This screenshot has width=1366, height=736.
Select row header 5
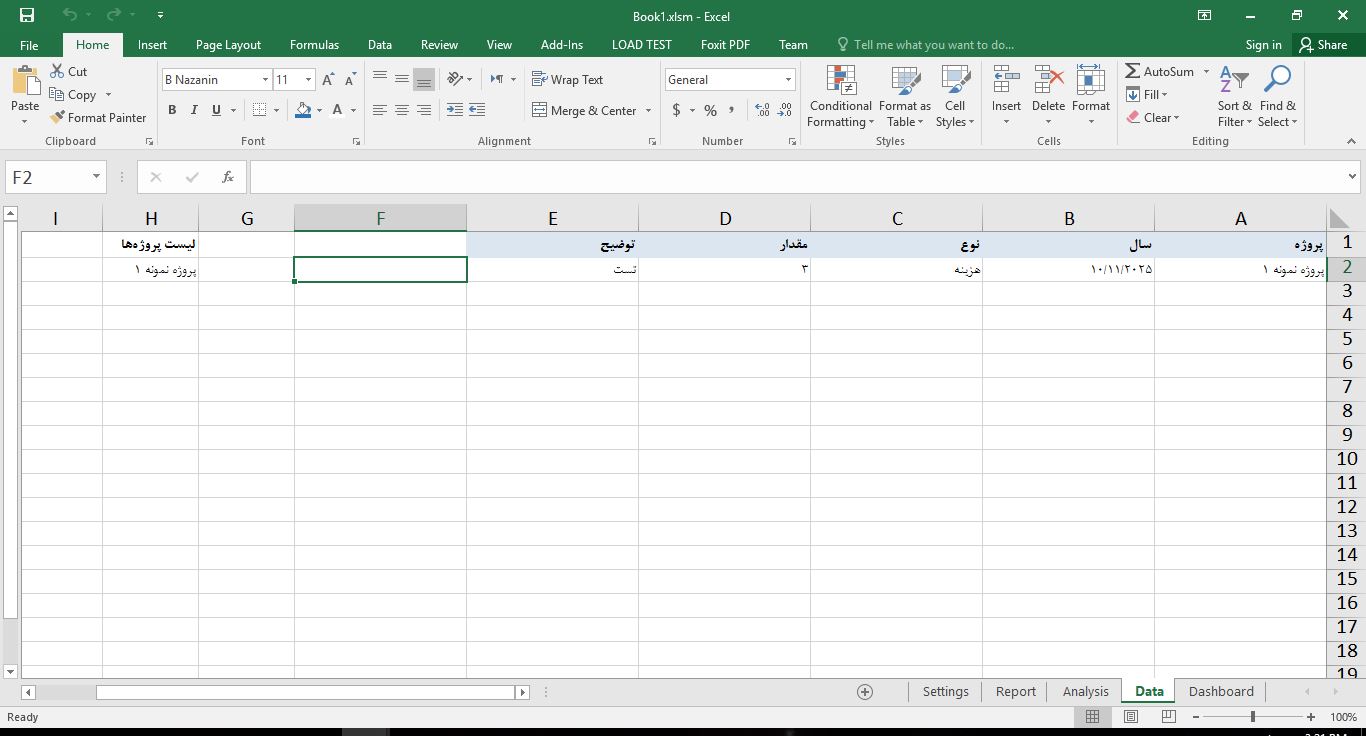coord(1347,339)
